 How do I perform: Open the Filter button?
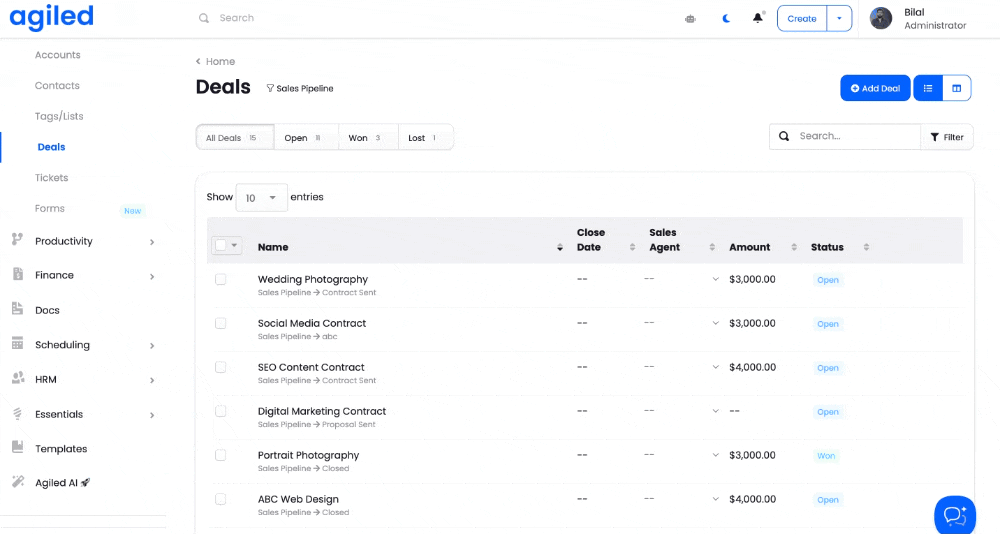[x=946, y=137]
